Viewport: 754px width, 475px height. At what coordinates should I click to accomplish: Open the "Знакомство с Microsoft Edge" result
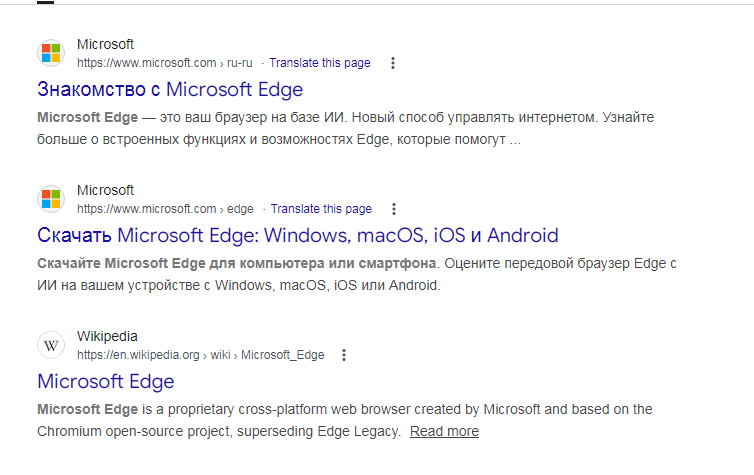pyautogui.click(x=170, y=90)
